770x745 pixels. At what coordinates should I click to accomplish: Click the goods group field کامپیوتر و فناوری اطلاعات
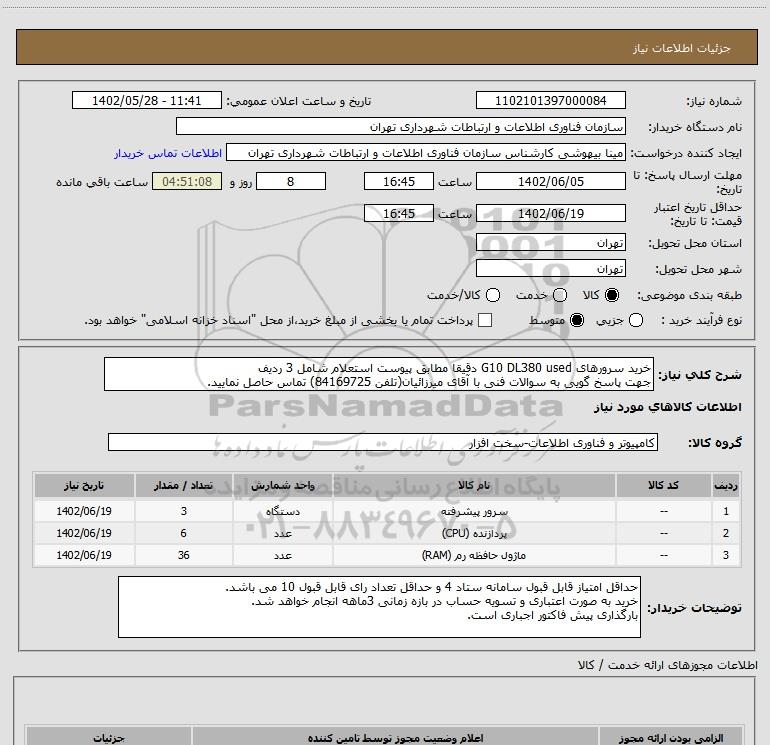point(383,442)
